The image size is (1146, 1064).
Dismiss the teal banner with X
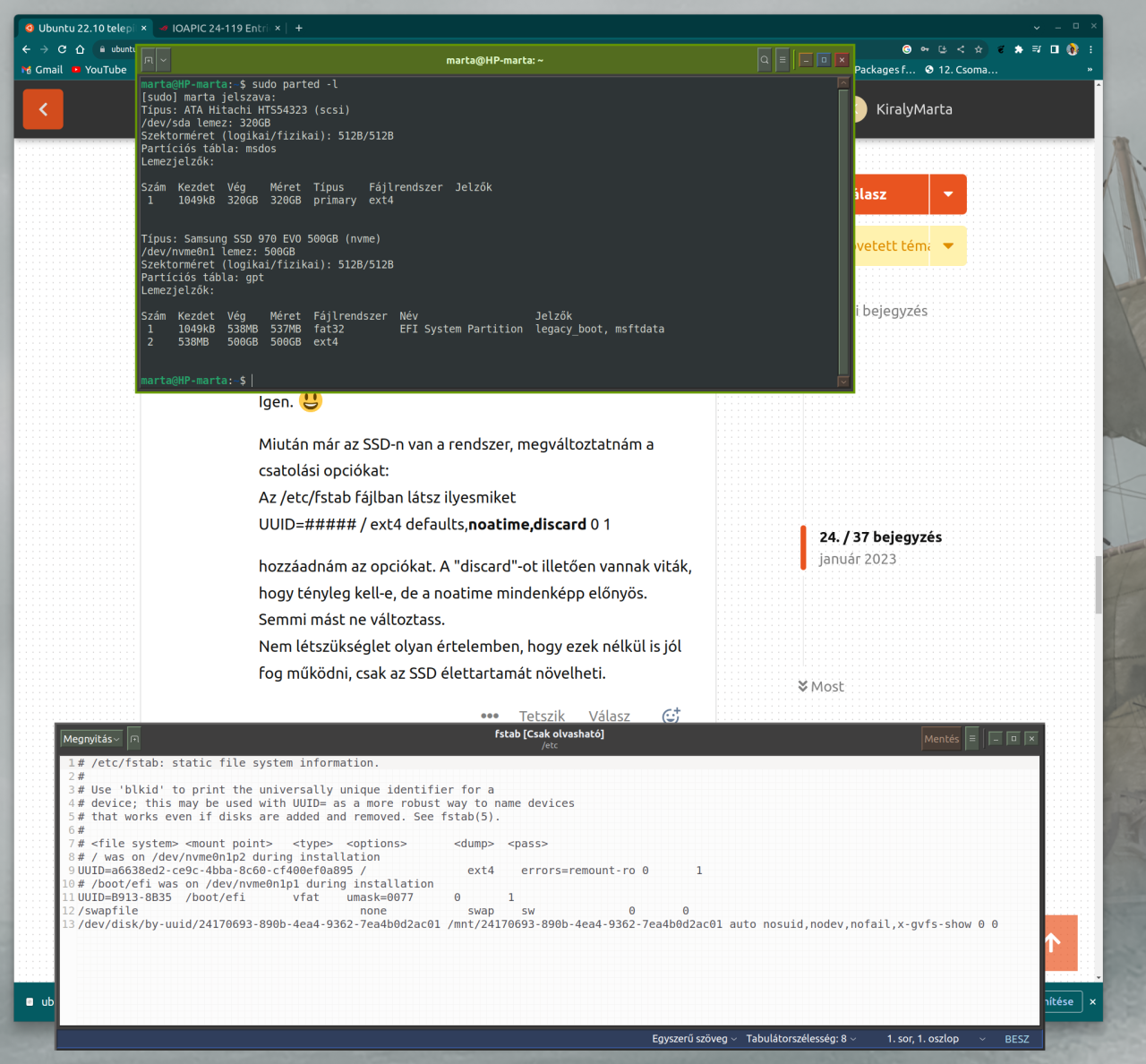[1092, 1001]
